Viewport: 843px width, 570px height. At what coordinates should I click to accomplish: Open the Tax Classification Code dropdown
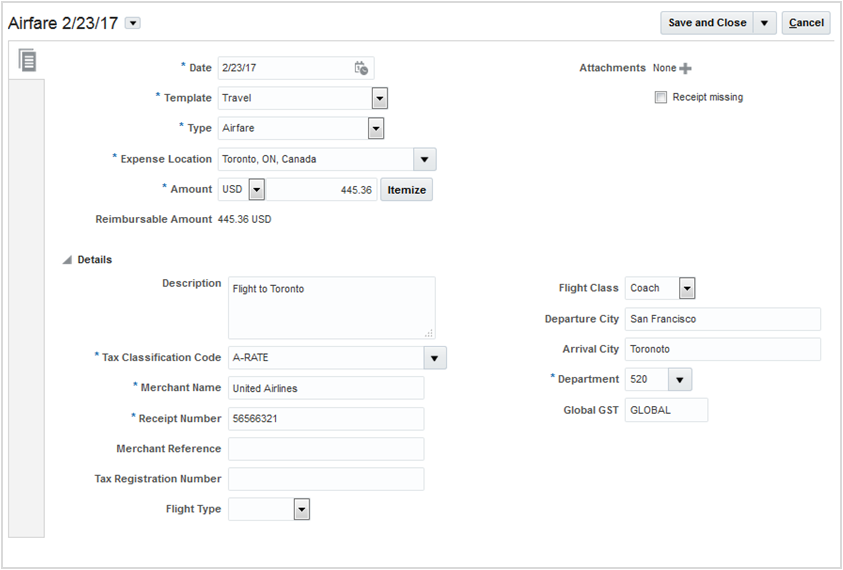tap(435, 358)
